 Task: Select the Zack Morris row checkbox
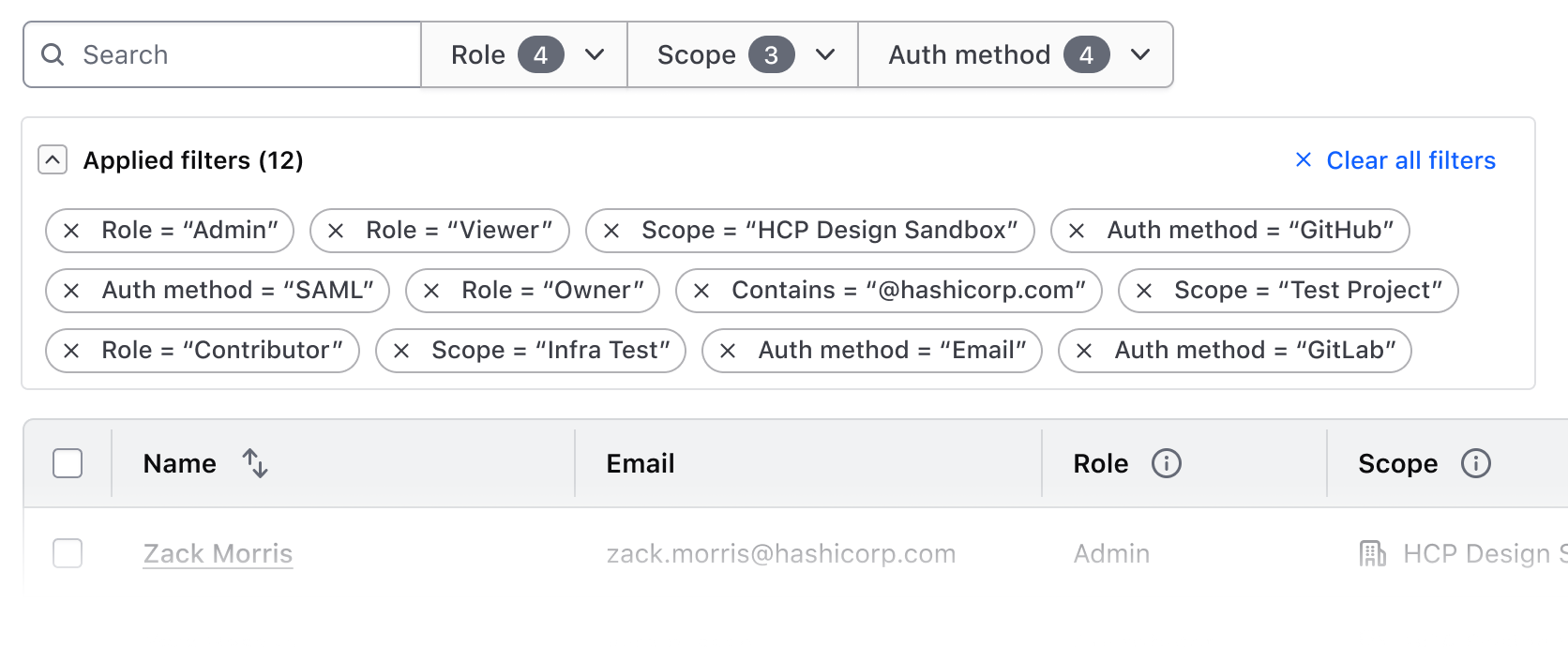pos(68,553)
